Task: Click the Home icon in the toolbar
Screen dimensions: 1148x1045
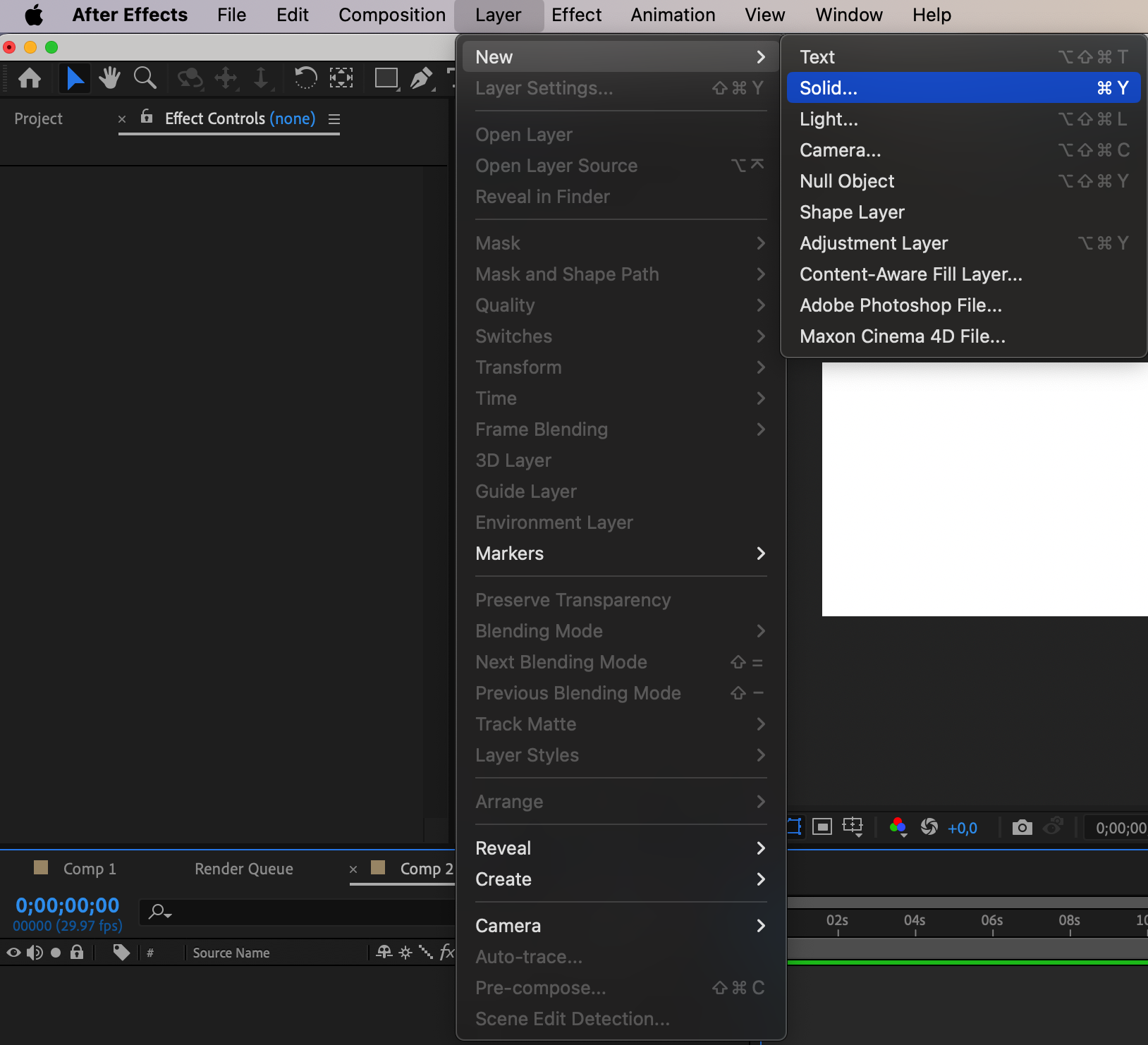Action: pos(30,78)
